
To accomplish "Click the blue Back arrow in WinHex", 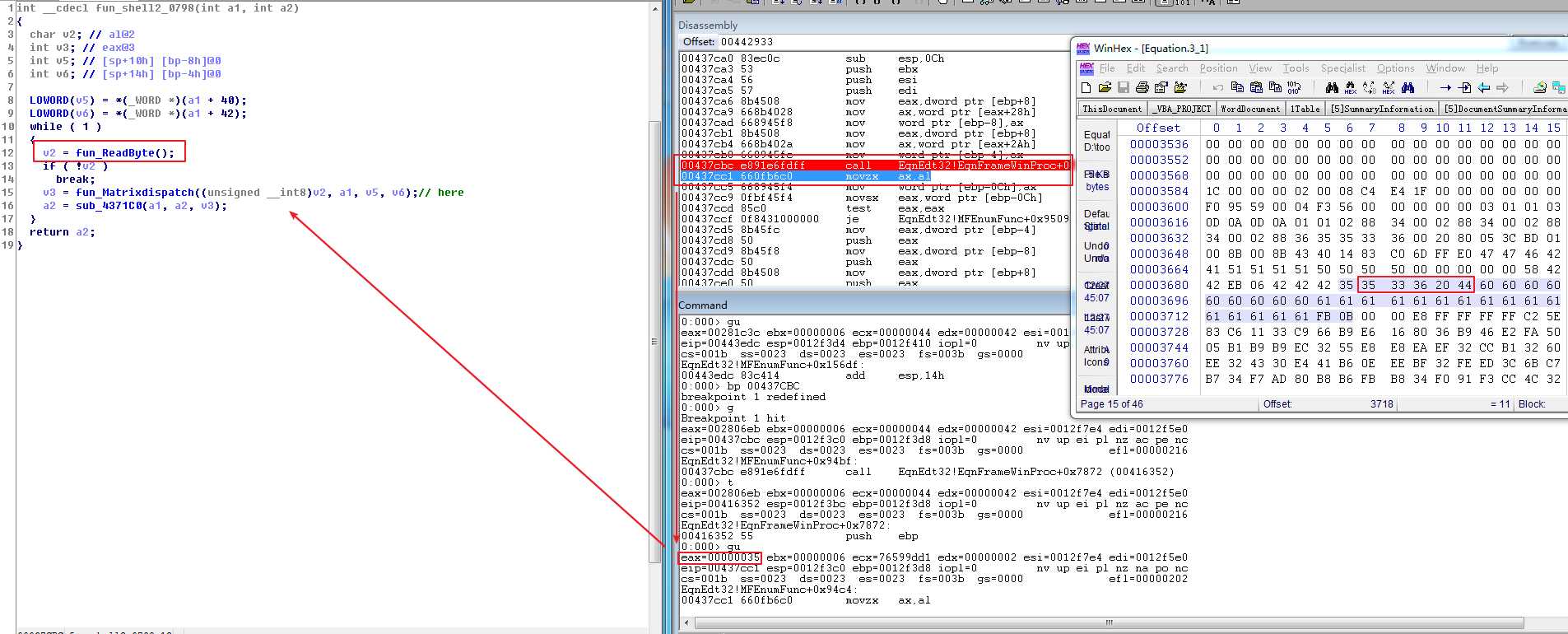I will (1483, 87).
